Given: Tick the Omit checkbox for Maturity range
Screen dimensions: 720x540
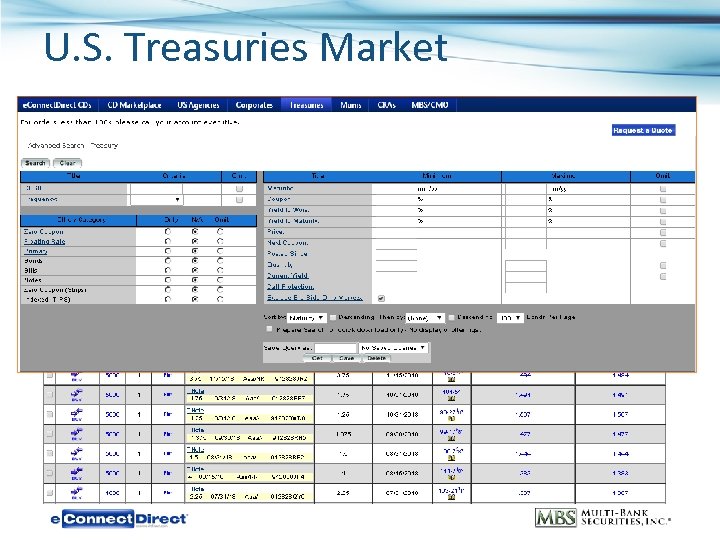Looking at the screenshot, I should (x=663, y=189).
